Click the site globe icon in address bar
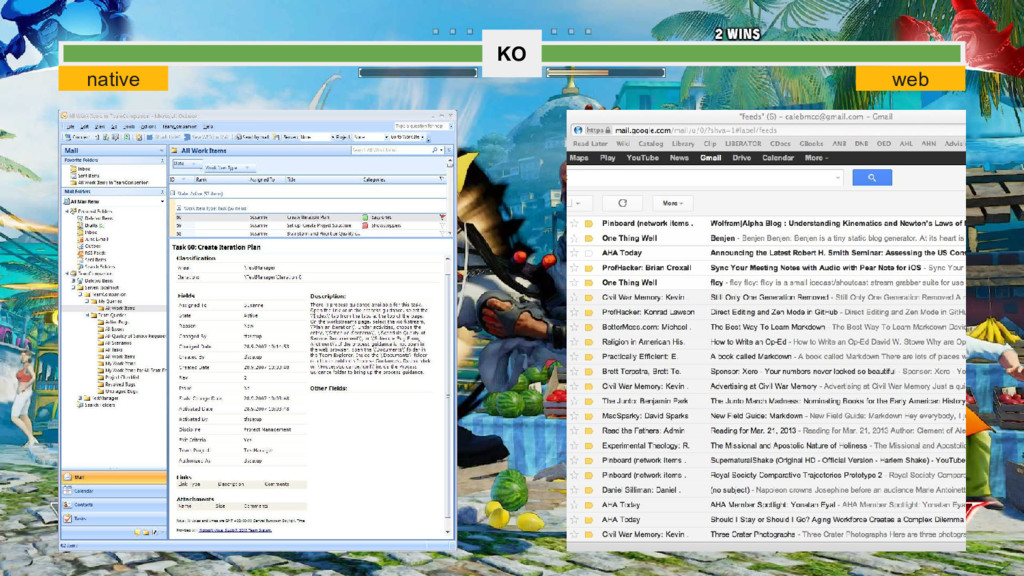The height and width of the screenshot is (576, 1024). pos(578,131)
